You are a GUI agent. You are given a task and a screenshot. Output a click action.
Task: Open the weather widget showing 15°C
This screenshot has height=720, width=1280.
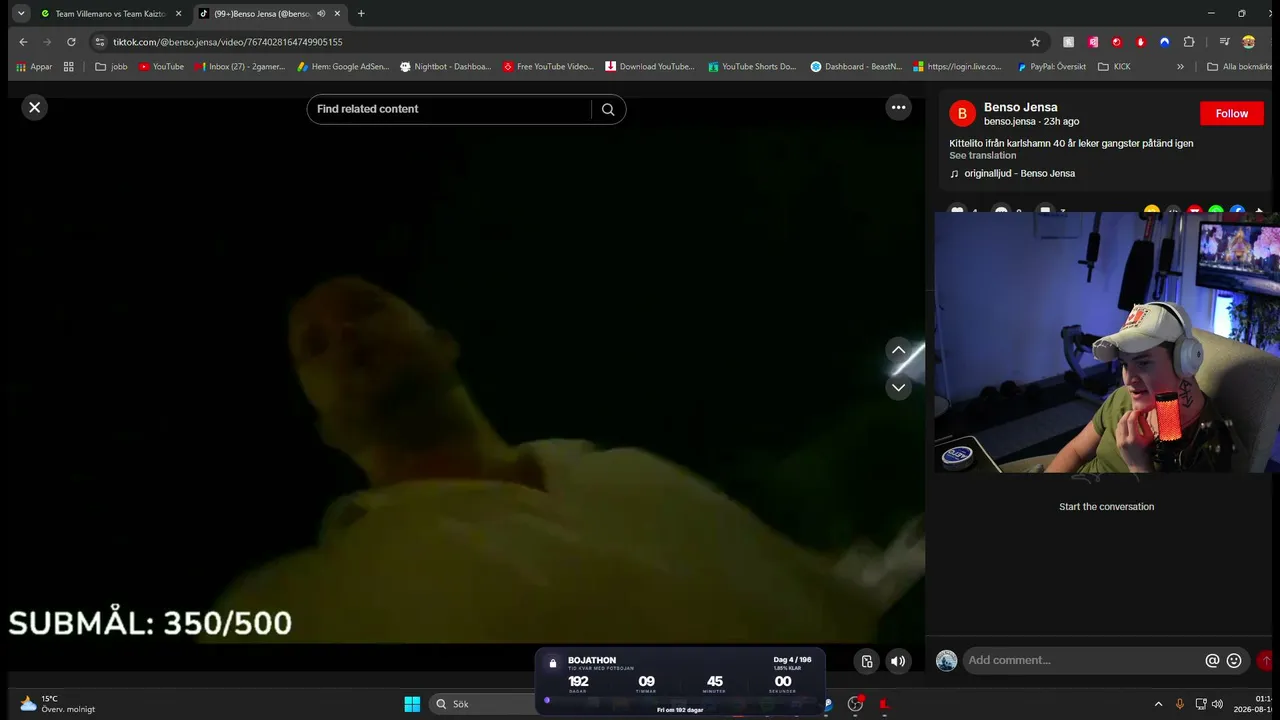(x=58, y=704)
